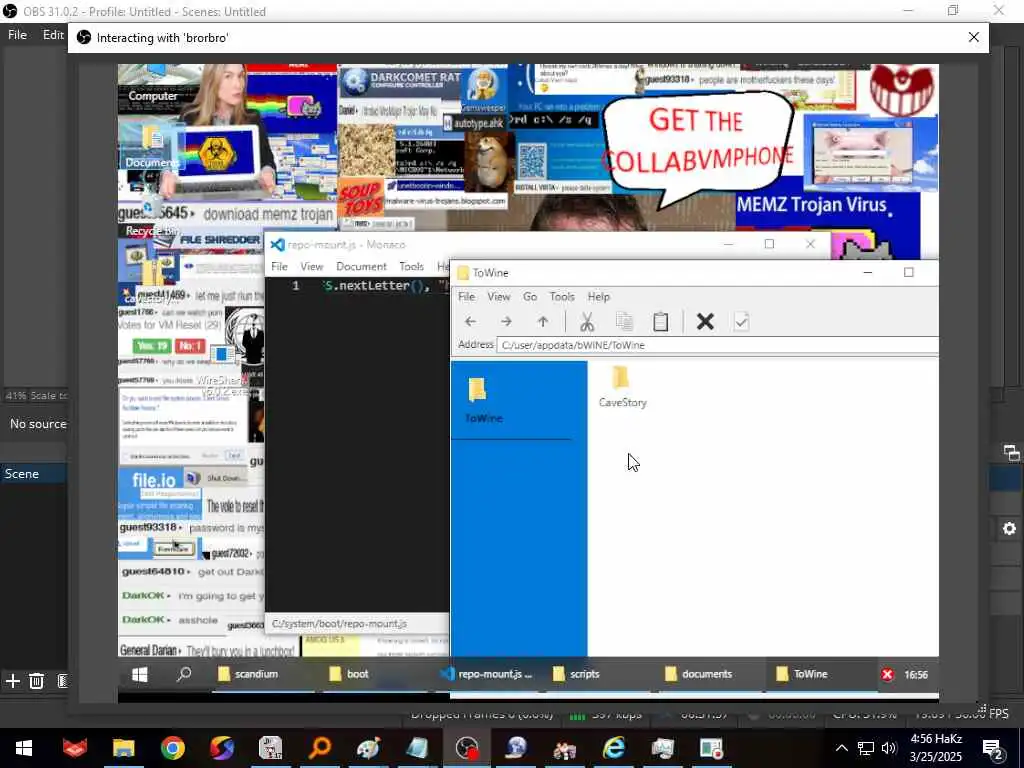Open the CaveStory folder

(622, 387)
